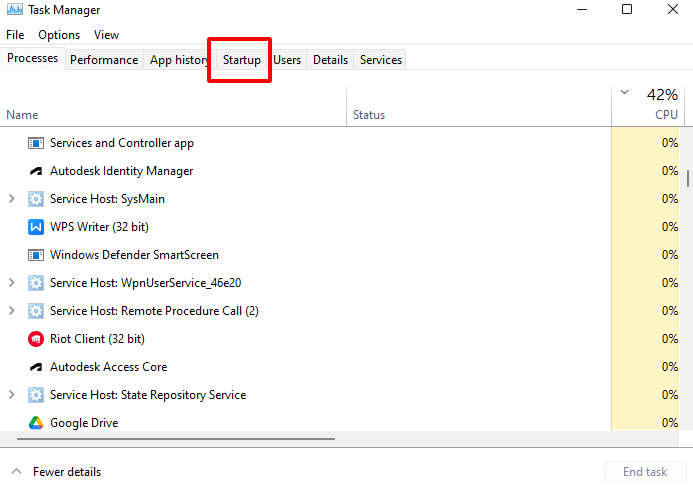This screenshot has width=693, height=492.
Task: Expand Service Host: Remote Procedure Call group
Action: (12, 311)
